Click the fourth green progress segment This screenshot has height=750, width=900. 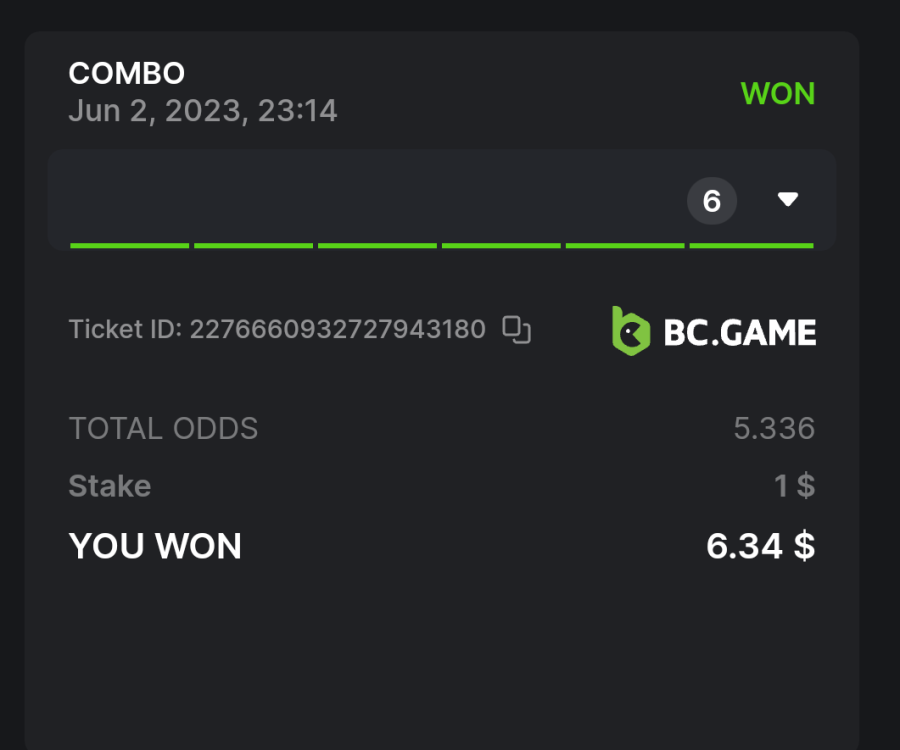pos(501,245)
